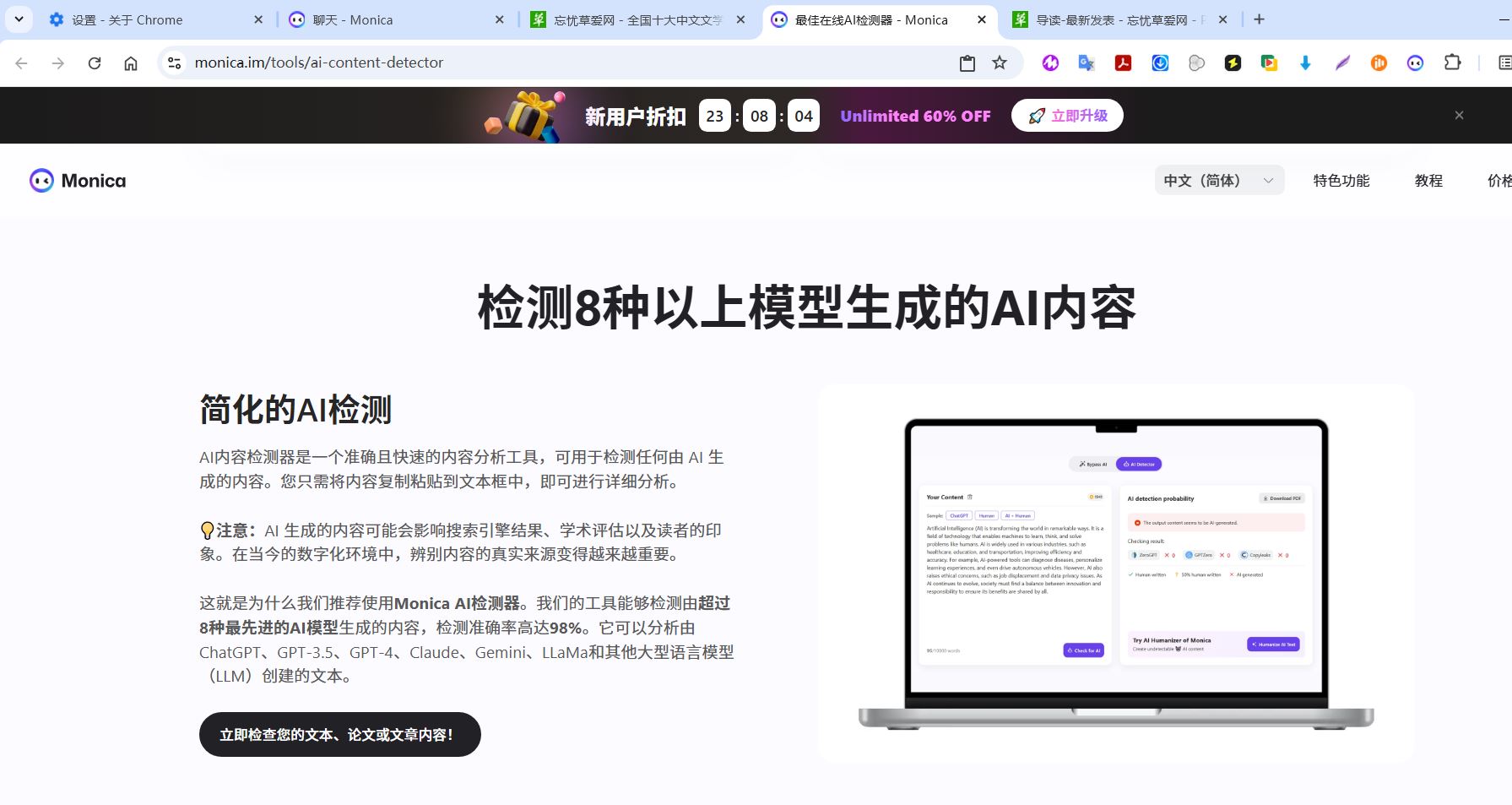Open the orange bar-chart extension icon
Viewport: 1512px width, 805px height.
pyautogui.click(x=1379, y=63)
